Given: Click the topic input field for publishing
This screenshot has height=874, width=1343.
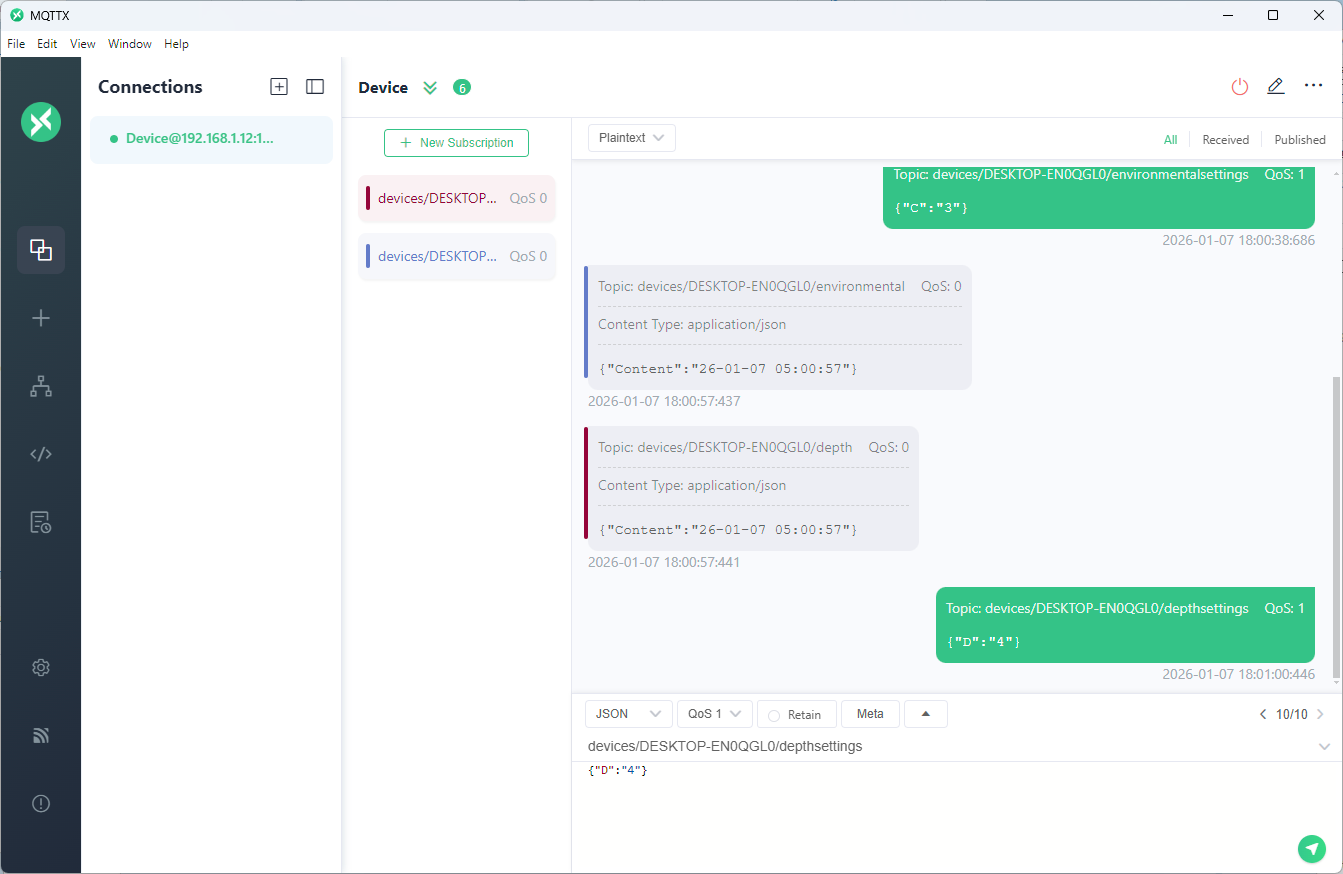Looking at the screenshot, I should click(x=940, y=746).
